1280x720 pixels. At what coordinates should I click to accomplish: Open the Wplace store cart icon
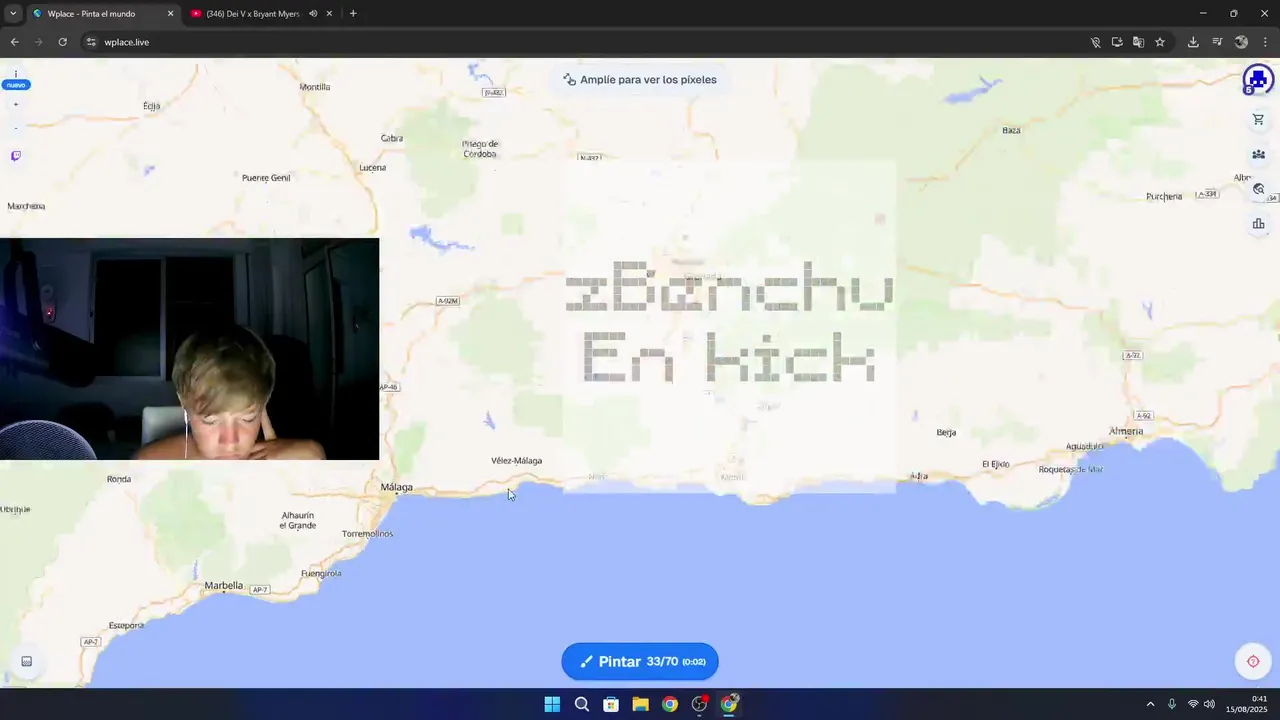click(1258, 120)
